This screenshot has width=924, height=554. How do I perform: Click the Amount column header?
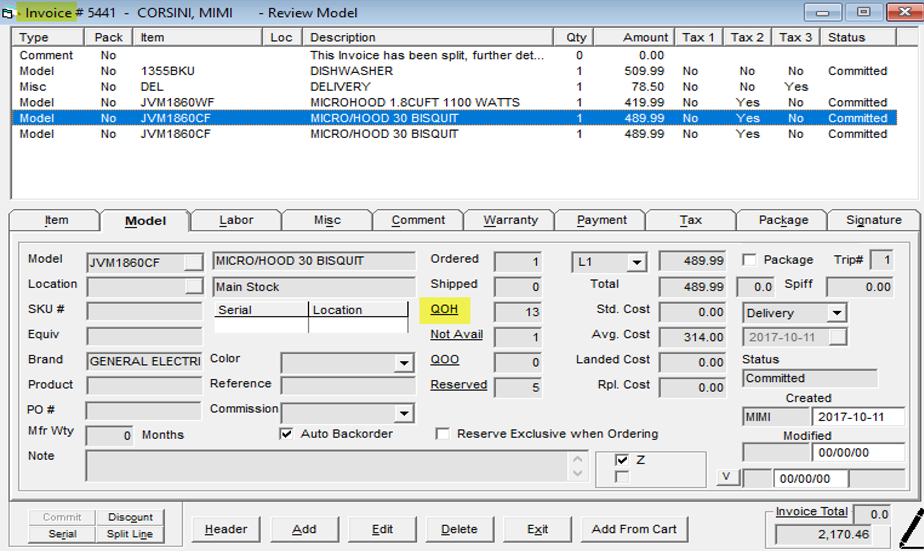[x=633, y=37]
